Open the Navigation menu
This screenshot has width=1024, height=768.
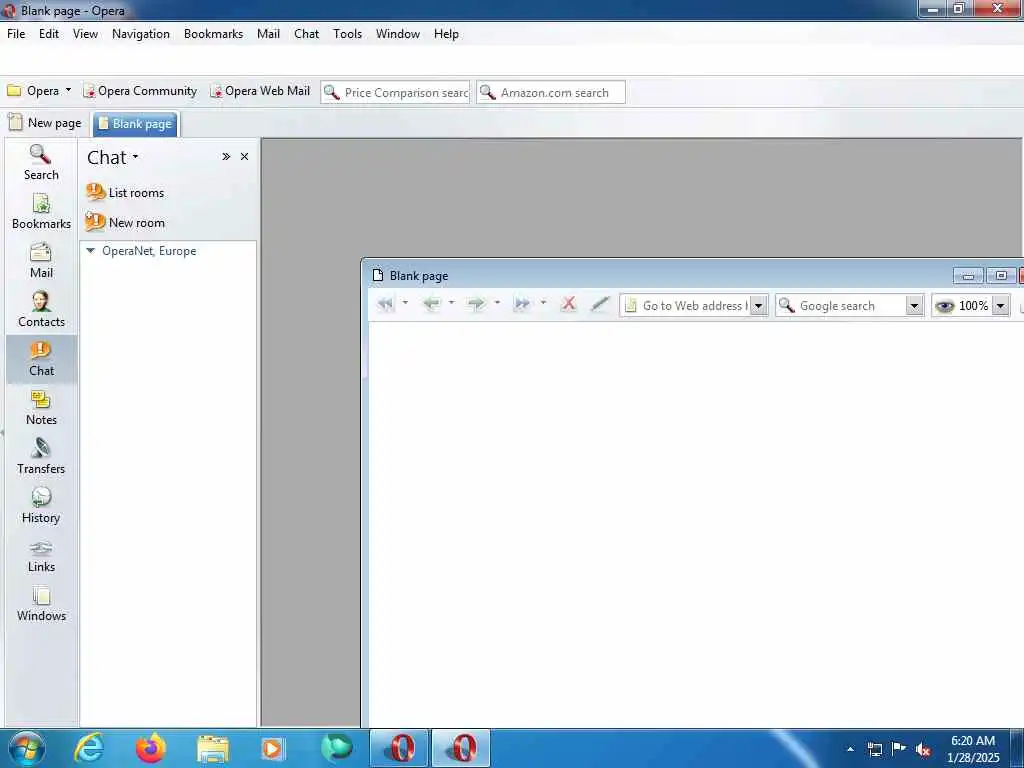click(140, 34)
